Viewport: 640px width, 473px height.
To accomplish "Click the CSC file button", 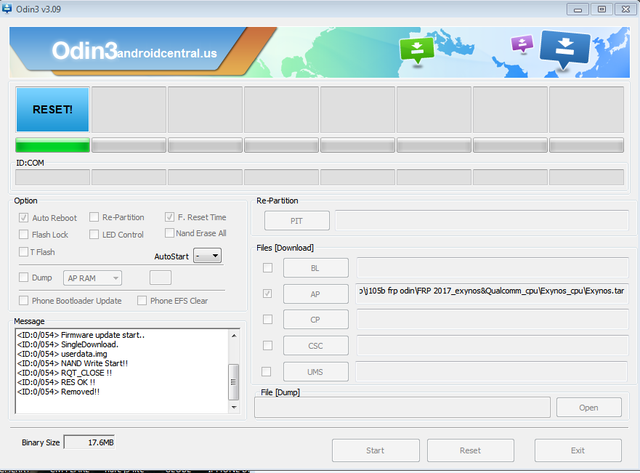I will pyautogui.click(x=316, y=346).
